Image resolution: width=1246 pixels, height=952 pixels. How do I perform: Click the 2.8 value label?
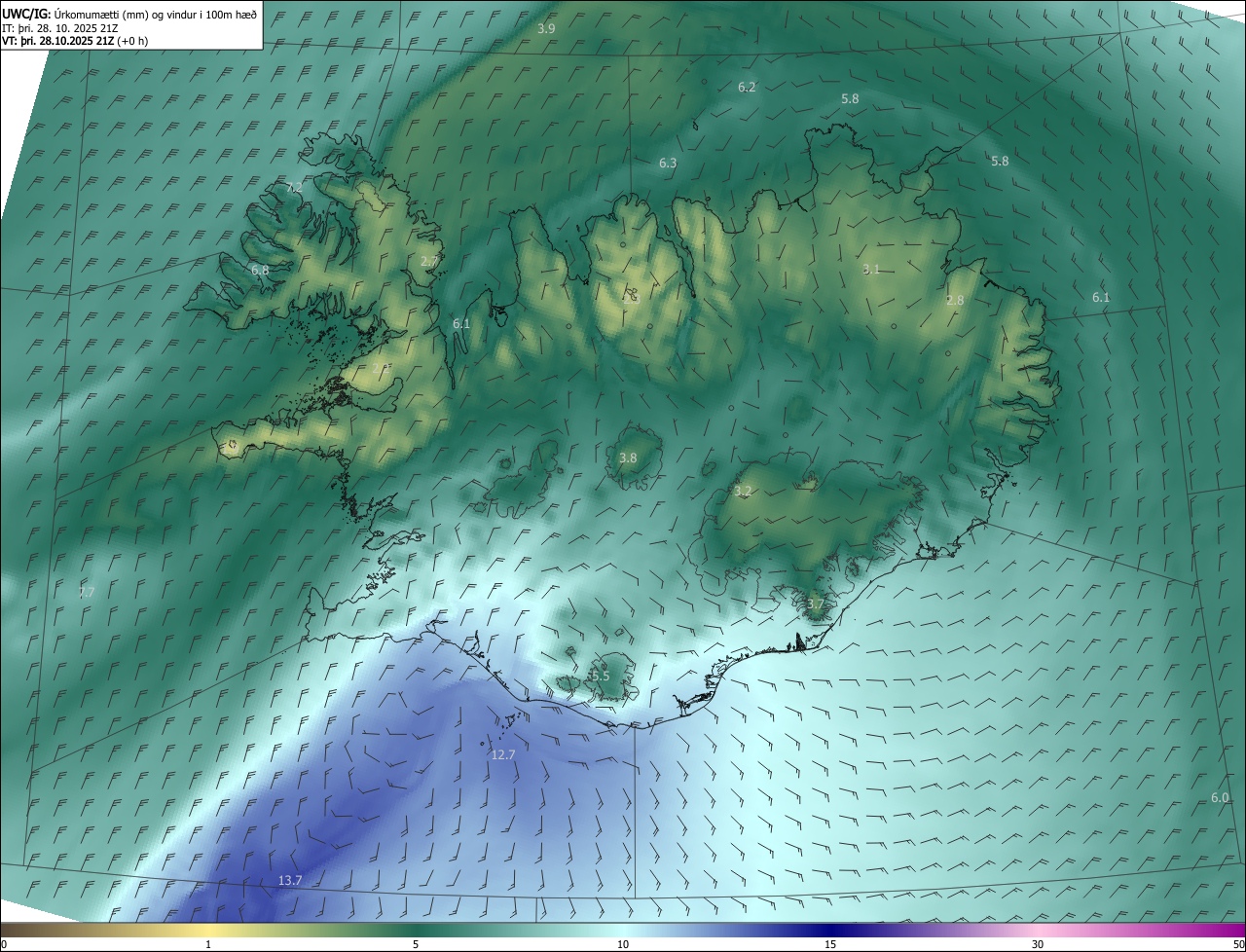[x=955, y=301]
